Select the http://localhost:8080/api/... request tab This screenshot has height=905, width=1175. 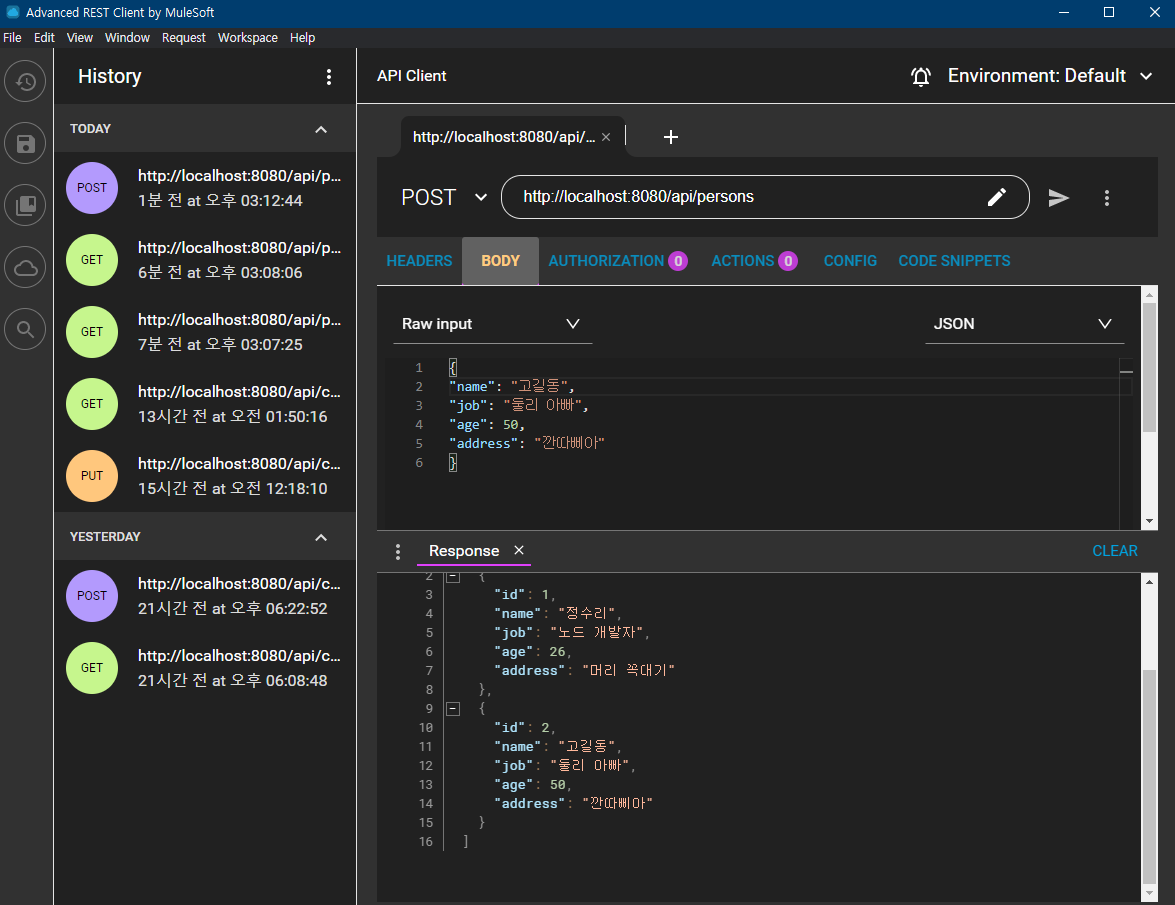click(504, 137)
